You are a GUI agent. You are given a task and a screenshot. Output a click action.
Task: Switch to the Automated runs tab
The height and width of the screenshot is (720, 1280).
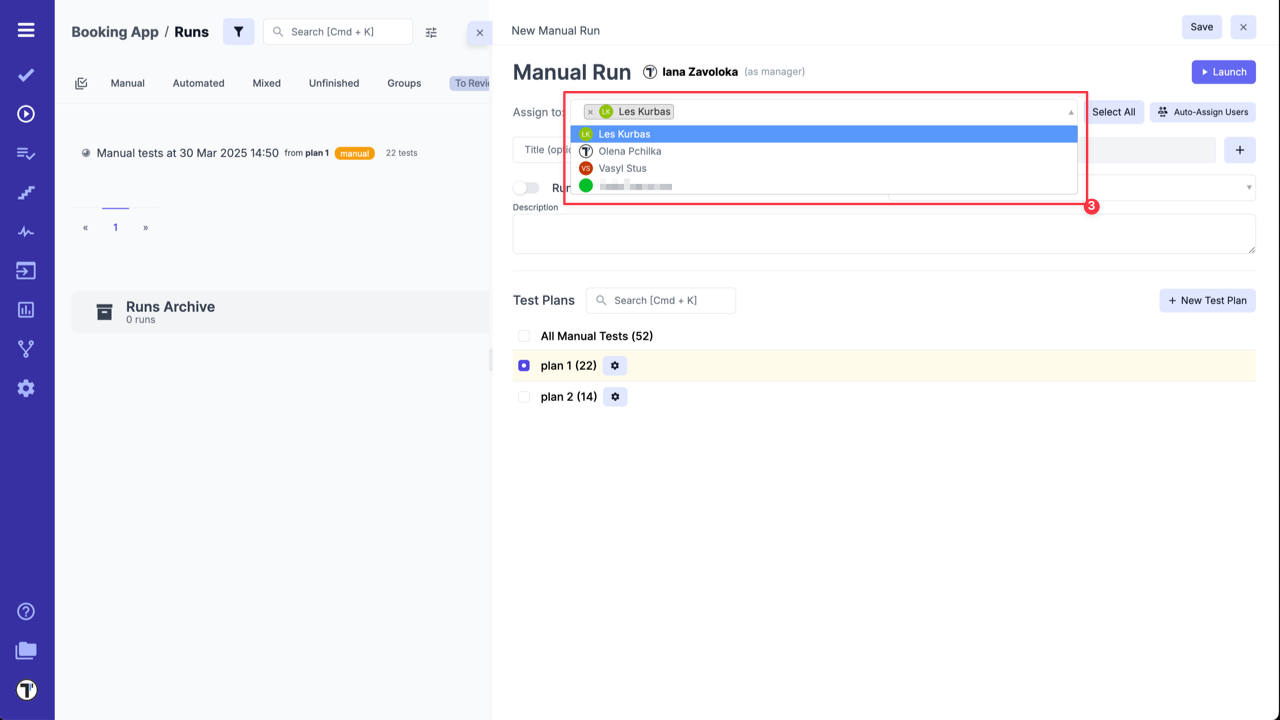pos(198,83)
